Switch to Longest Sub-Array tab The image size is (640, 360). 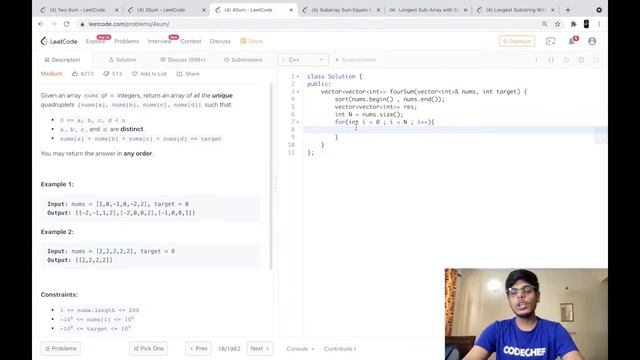pyautogui.click(x=428, y=10)
